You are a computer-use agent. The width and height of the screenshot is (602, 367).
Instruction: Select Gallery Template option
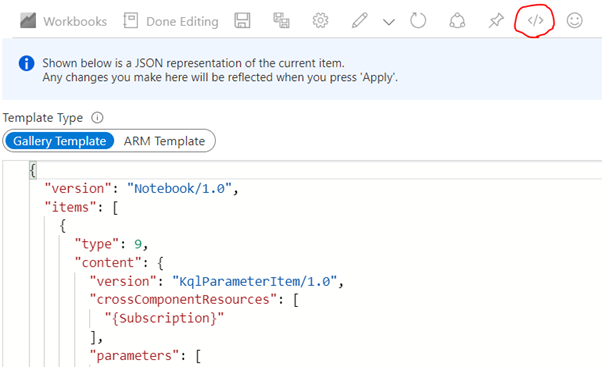(60, 141)
